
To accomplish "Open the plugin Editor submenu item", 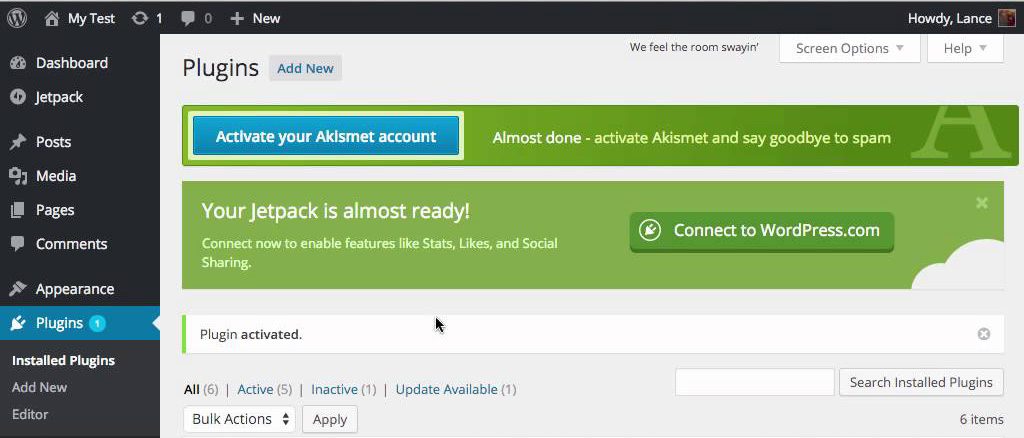I will coord(30,414).
